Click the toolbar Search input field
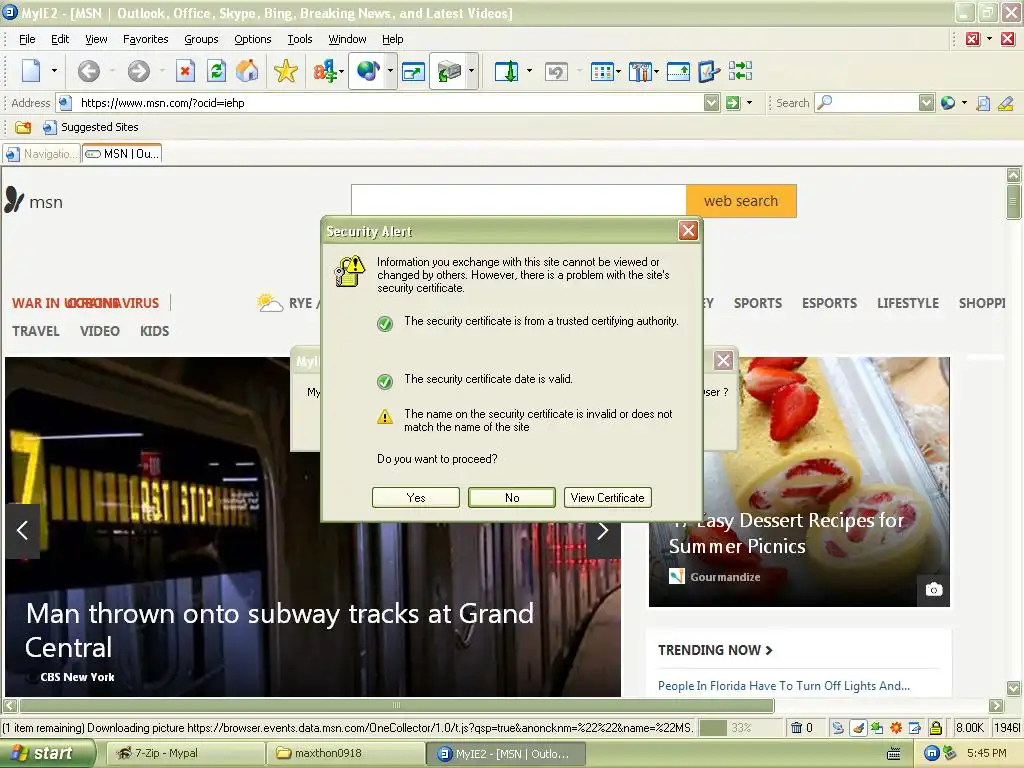 [x=866, y=103]
